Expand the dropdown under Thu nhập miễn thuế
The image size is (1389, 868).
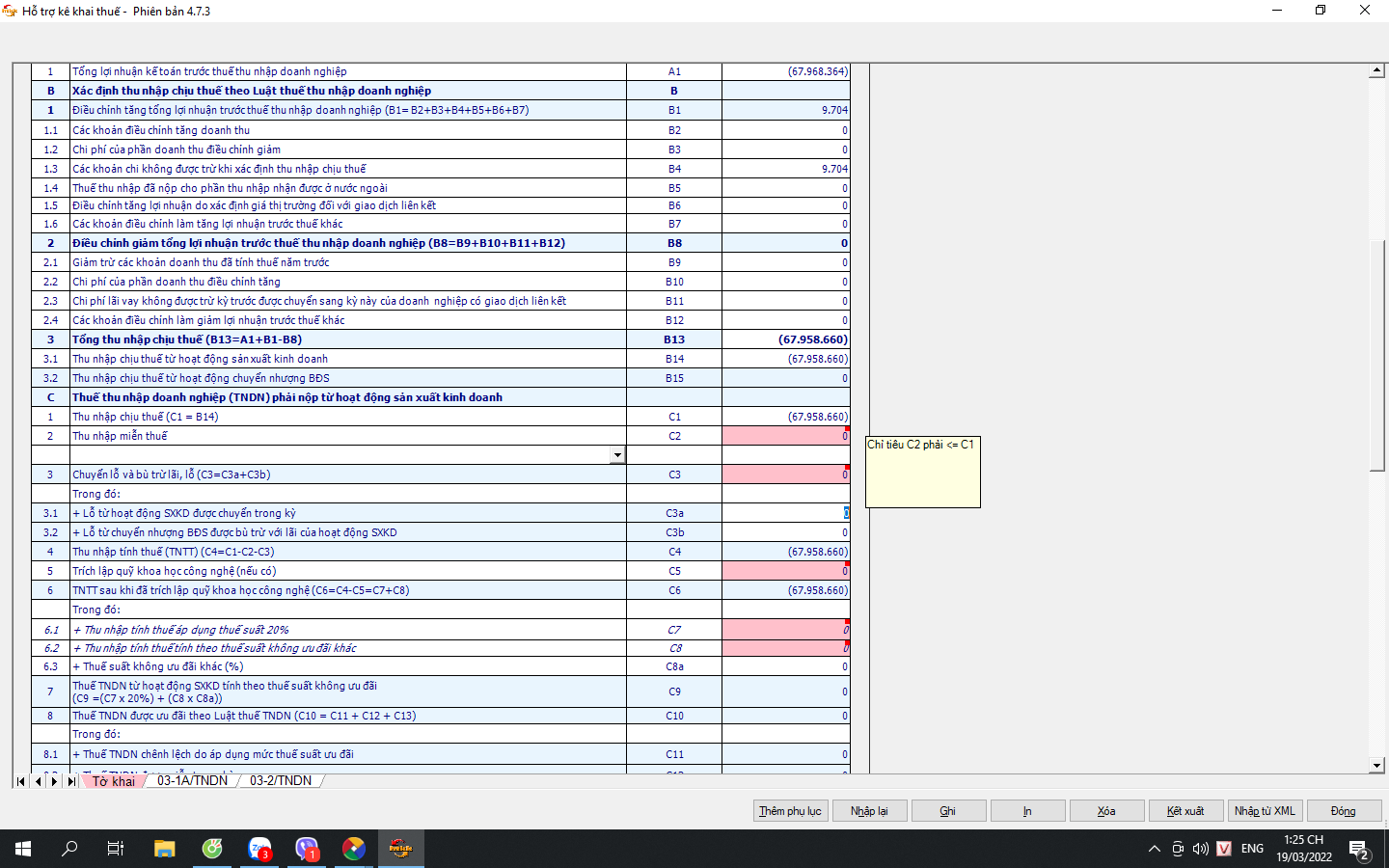tap(617, 455)
